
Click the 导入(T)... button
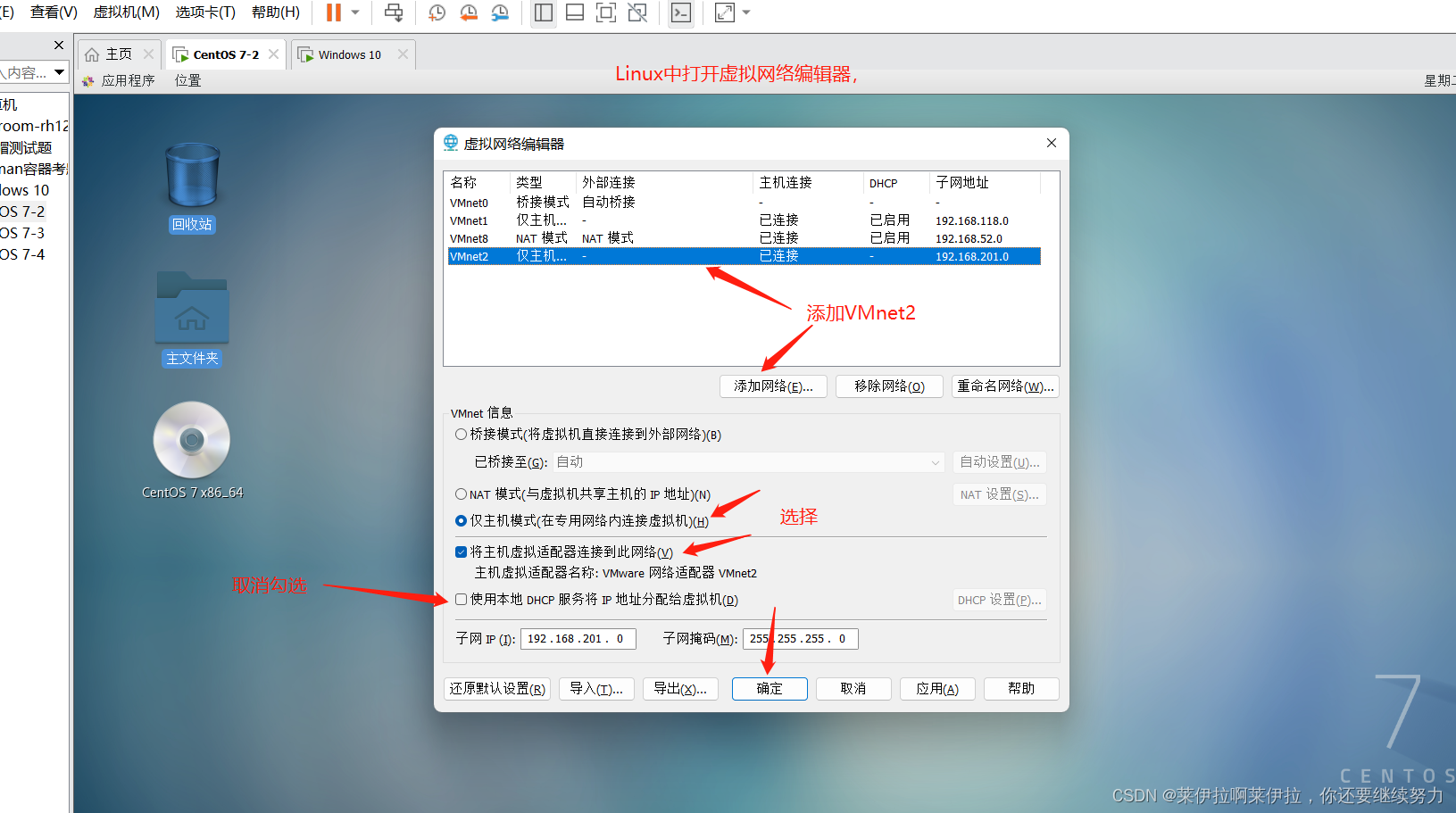point(596,689)
